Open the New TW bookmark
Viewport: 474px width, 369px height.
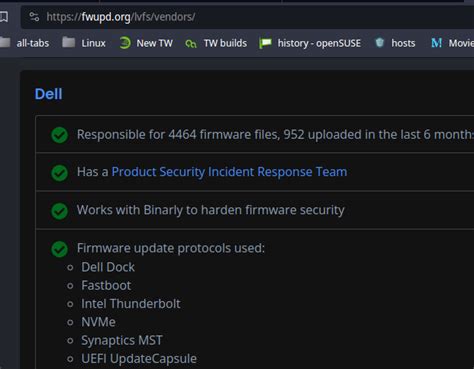click(x=146, y=43)
